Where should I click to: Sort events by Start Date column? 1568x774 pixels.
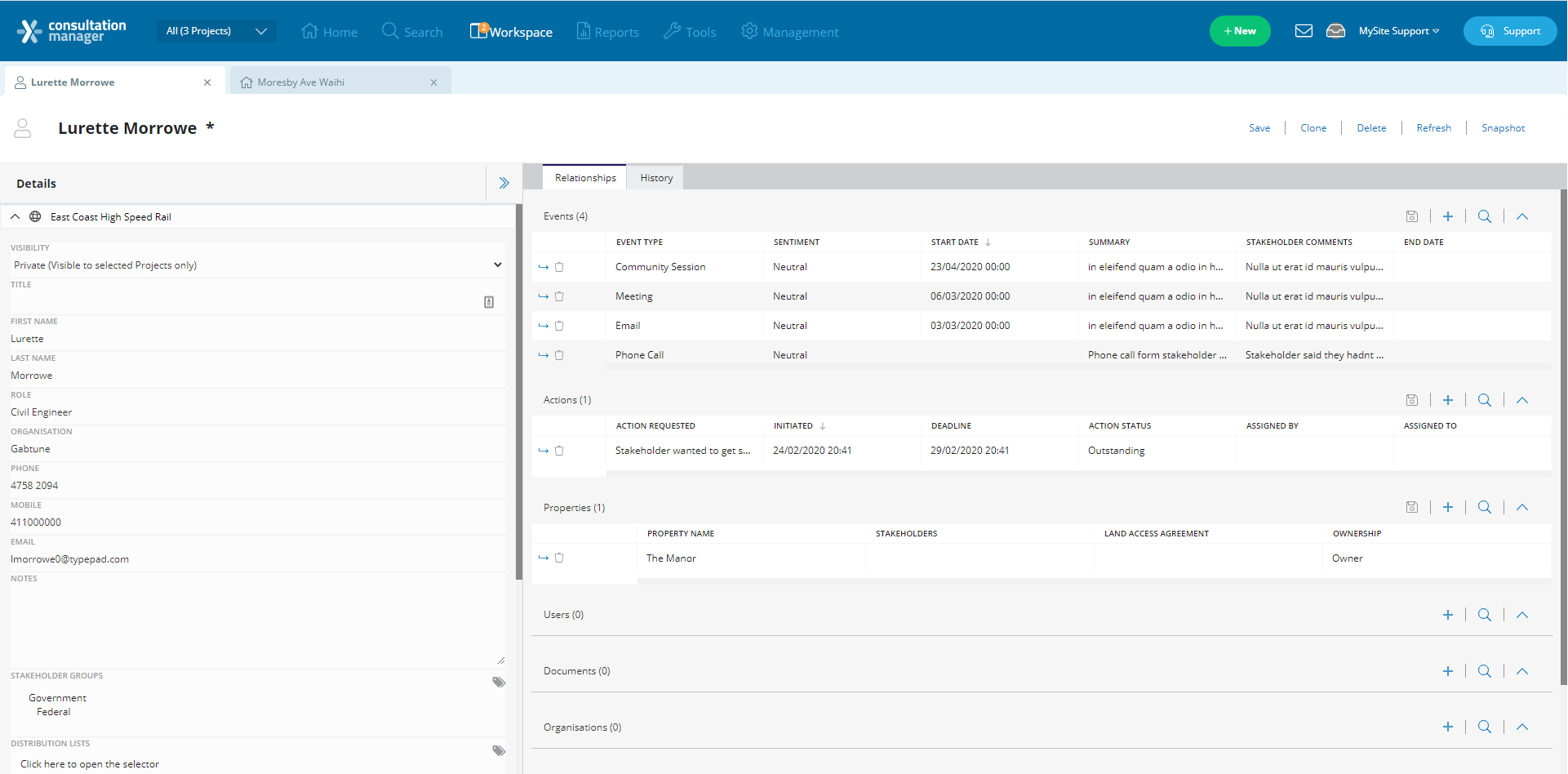click(x=961, y=242)
